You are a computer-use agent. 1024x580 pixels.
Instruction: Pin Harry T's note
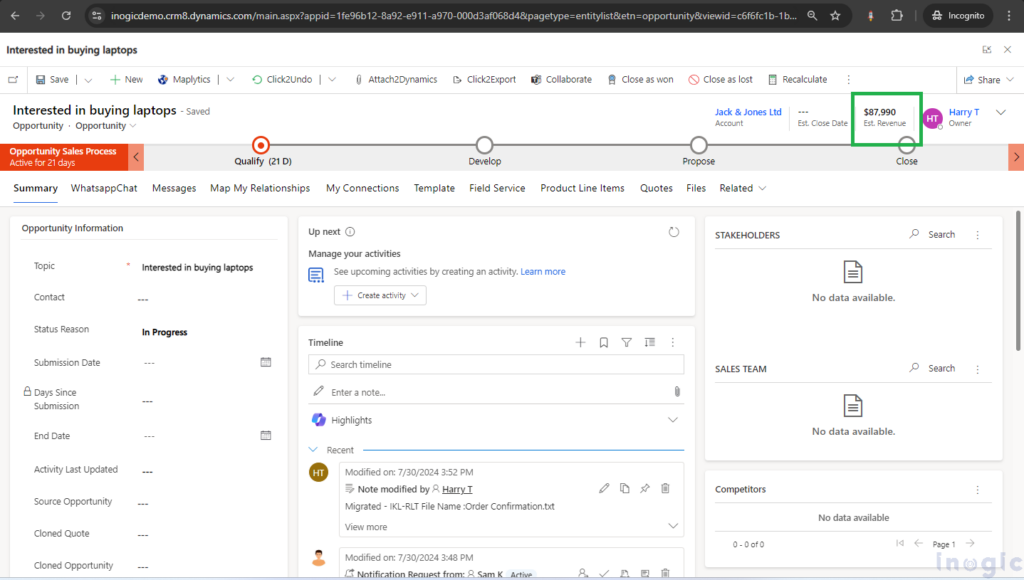click(645, 487)
